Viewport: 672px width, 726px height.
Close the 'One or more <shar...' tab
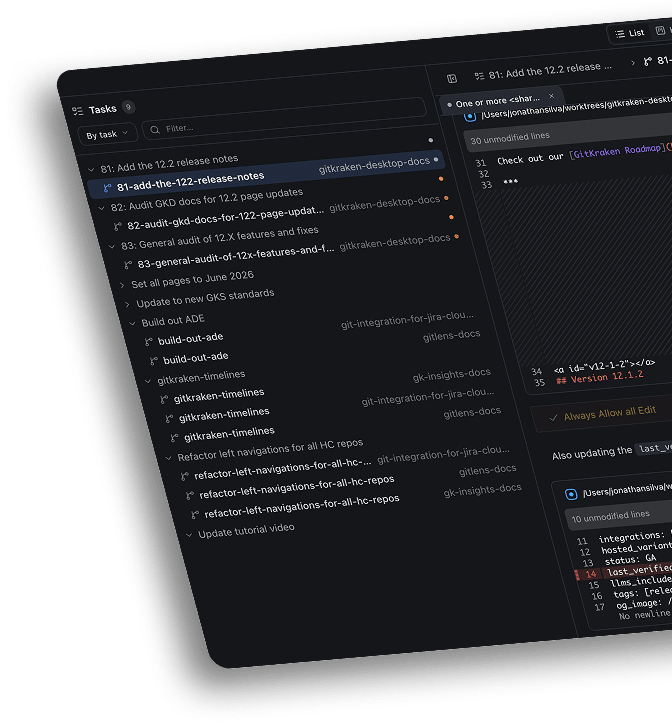tap(551, 96)
